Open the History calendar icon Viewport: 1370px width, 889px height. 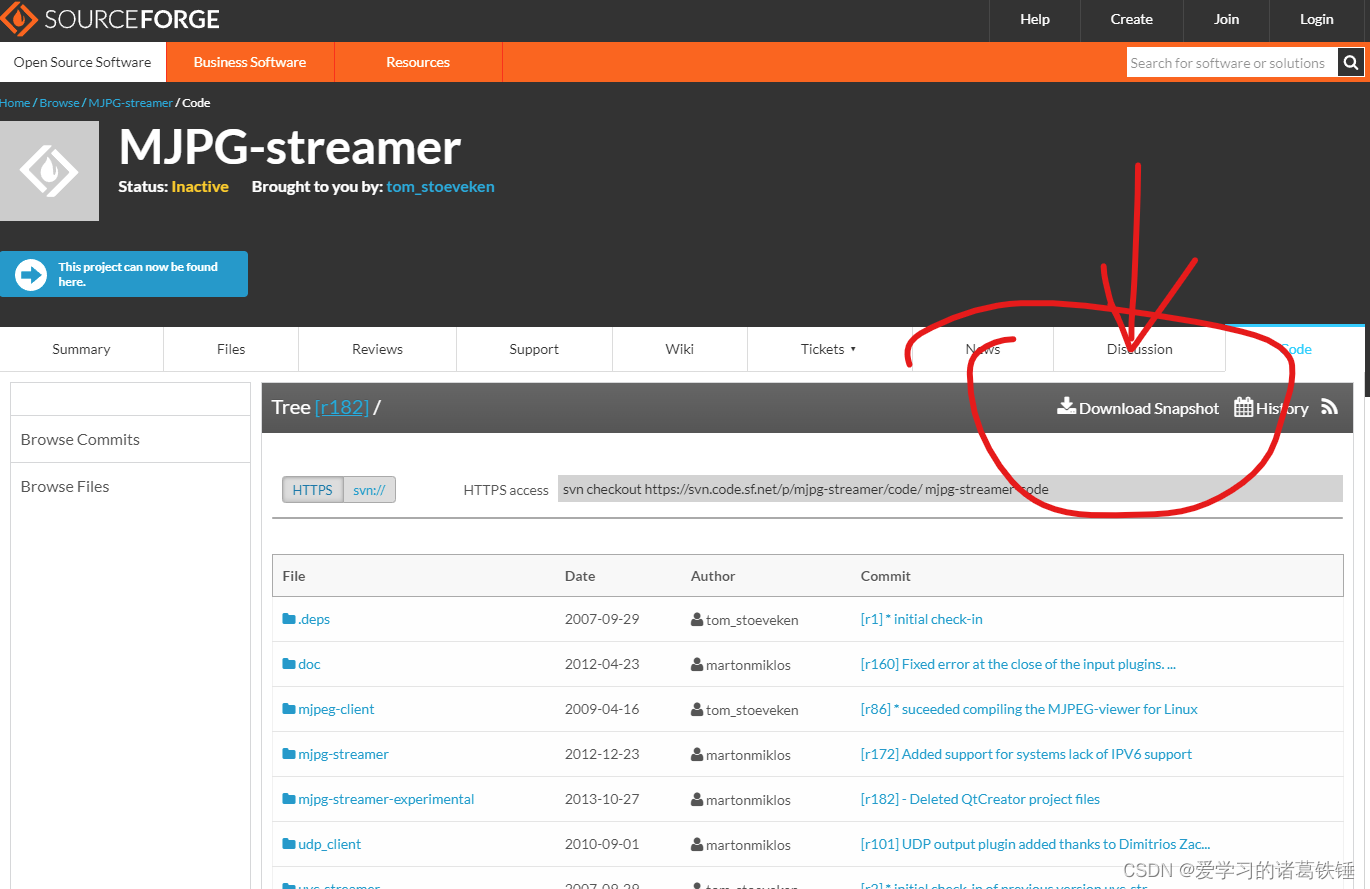tap(1243, 407)
